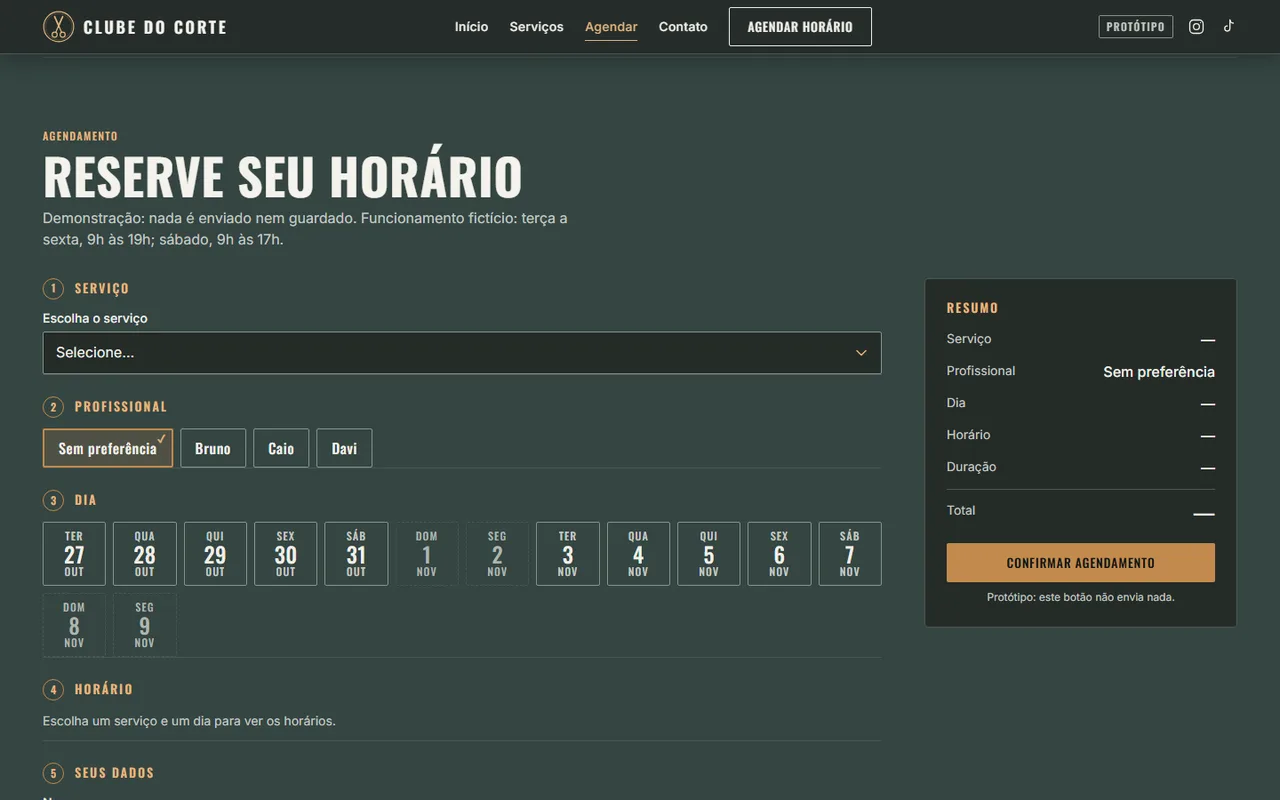
Task: Select Sex 30 Out day
Action: click(x=286, y=554)
